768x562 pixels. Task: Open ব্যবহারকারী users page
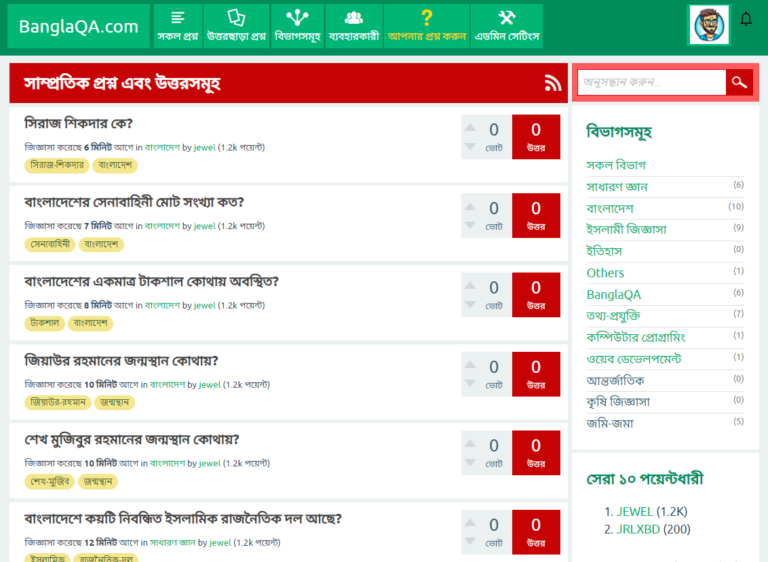click(x=353, y=26)
